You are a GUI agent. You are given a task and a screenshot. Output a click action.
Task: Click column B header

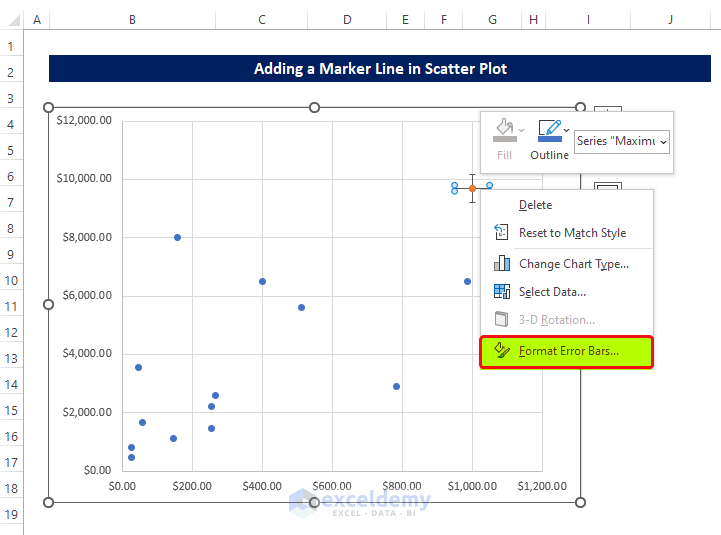pyautogui.click(x=133, y=19)
